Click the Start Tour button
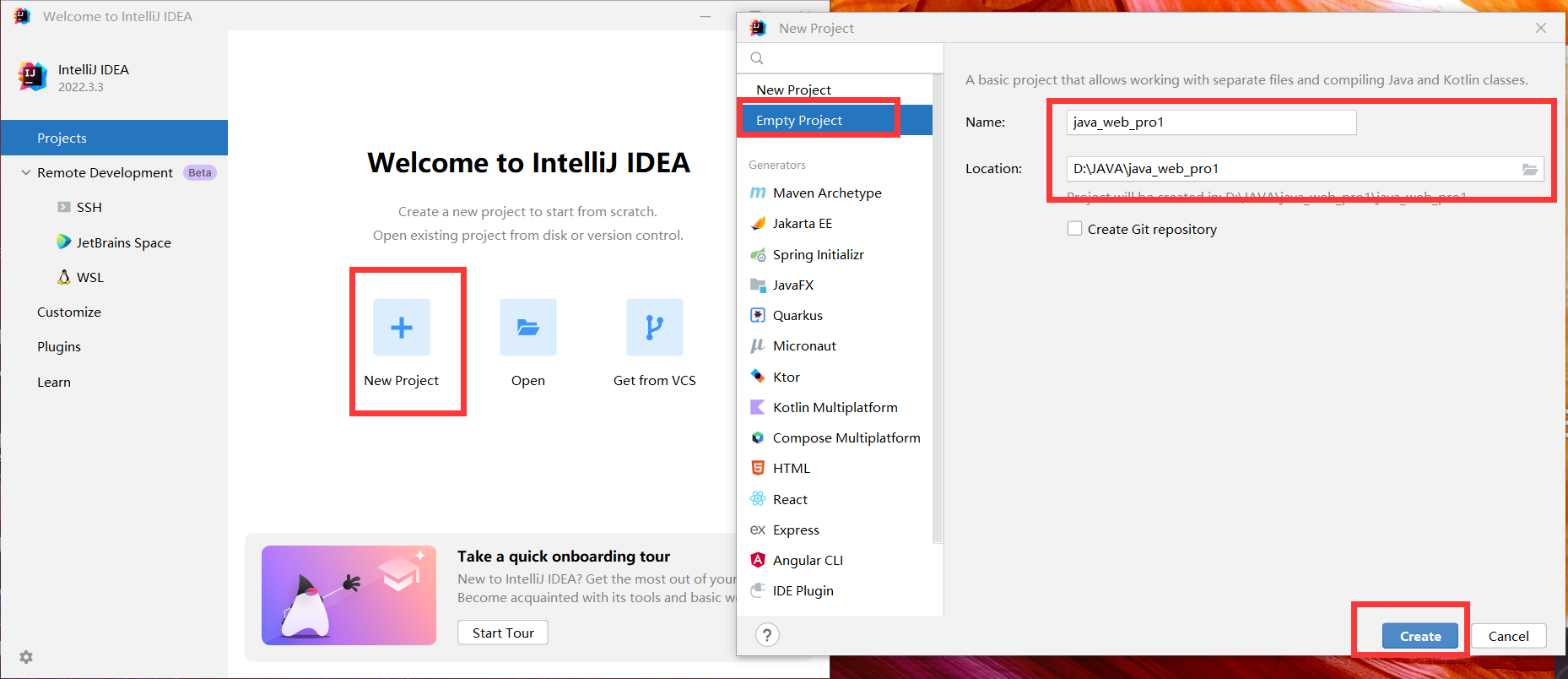 pyautogui.click(x=503, y=633)
